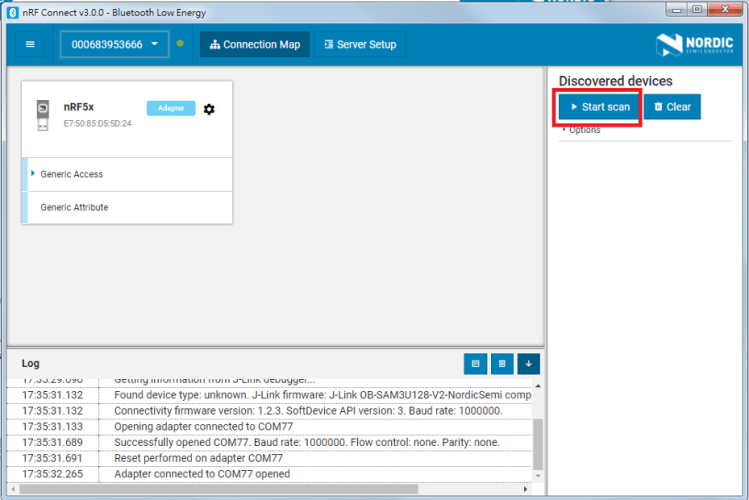Open the log file icon button
The width and height of the screenshot is (749, 500).
click(x=475, y=364)
